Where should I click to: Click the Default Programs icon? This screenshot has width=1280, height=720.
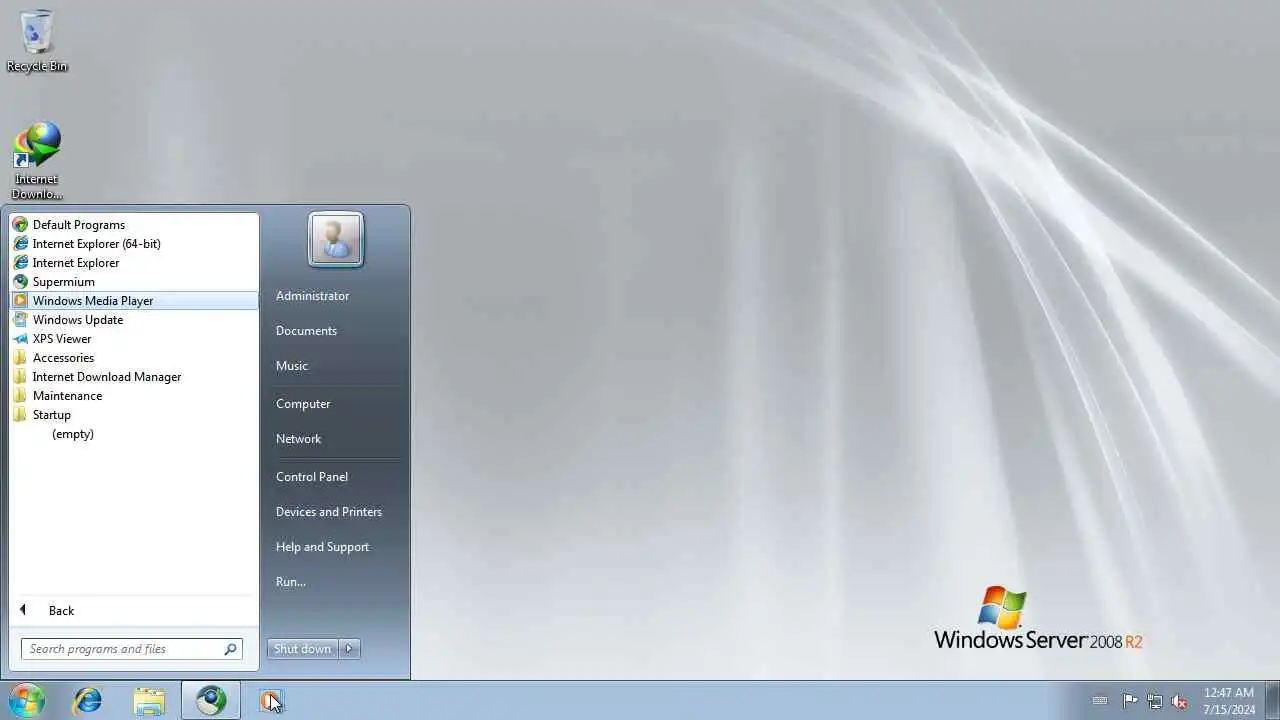click(20, 225)
